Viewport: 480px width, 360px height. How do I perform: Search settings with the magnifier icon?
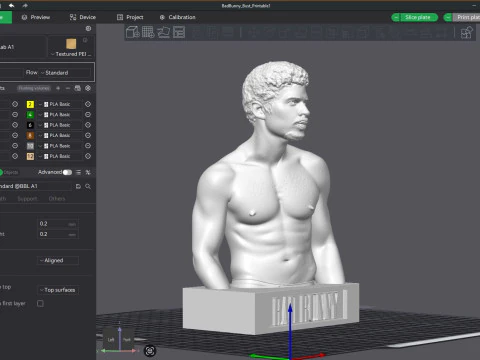coord(88,186)
